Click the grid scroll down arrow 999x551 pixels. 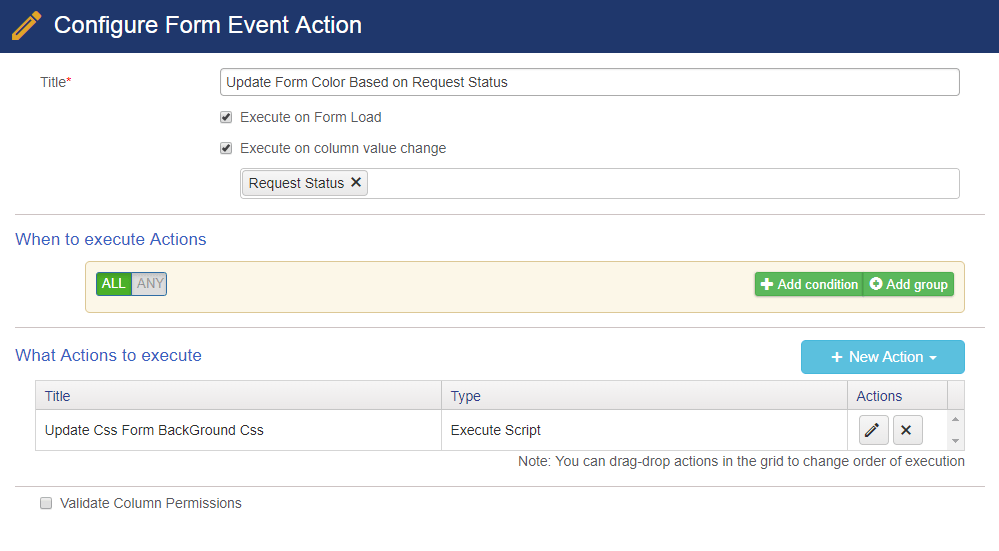(x=956, y=441)
